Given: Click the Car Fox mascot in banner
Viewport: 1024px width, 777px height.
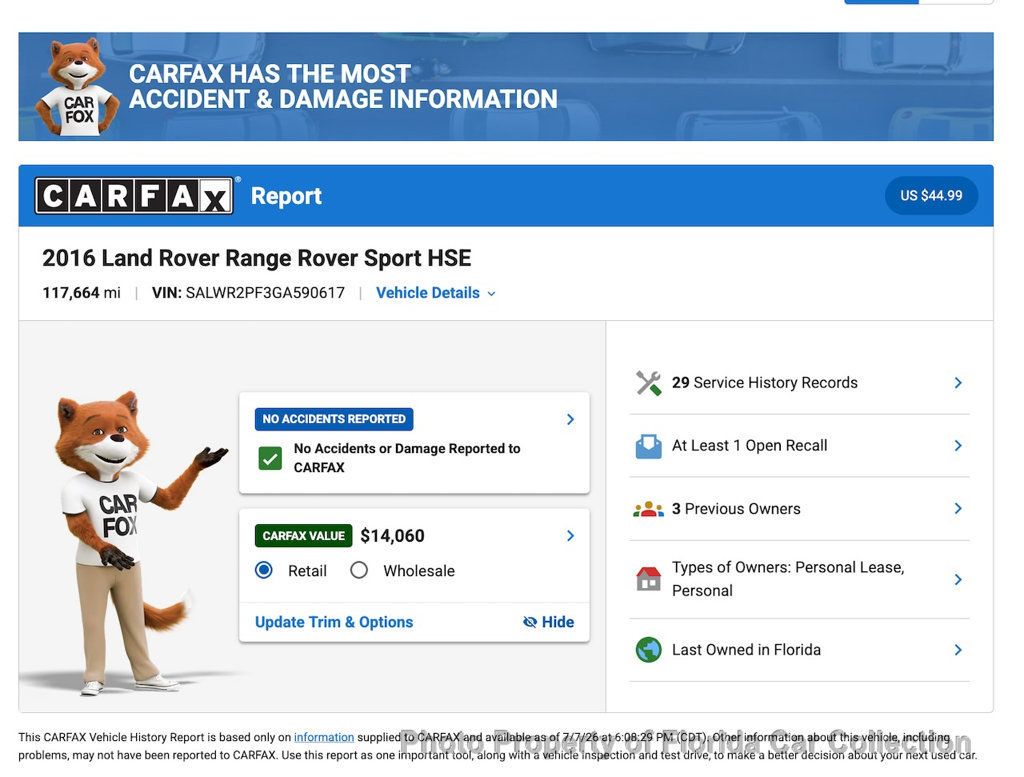Looking at the screenshot, I should tap(78, 87).
